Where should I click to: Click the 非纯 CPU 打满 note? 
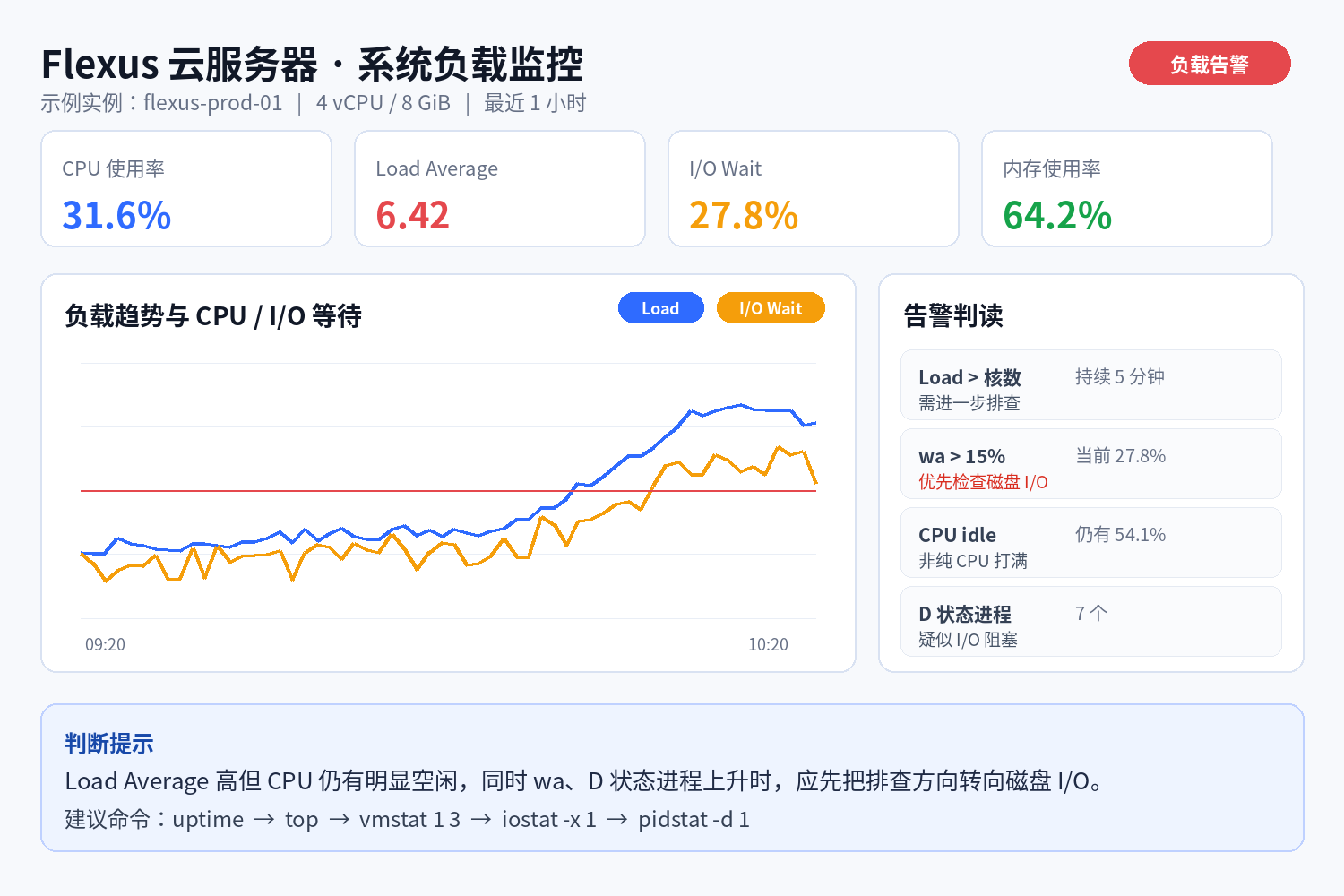(973, 561)
